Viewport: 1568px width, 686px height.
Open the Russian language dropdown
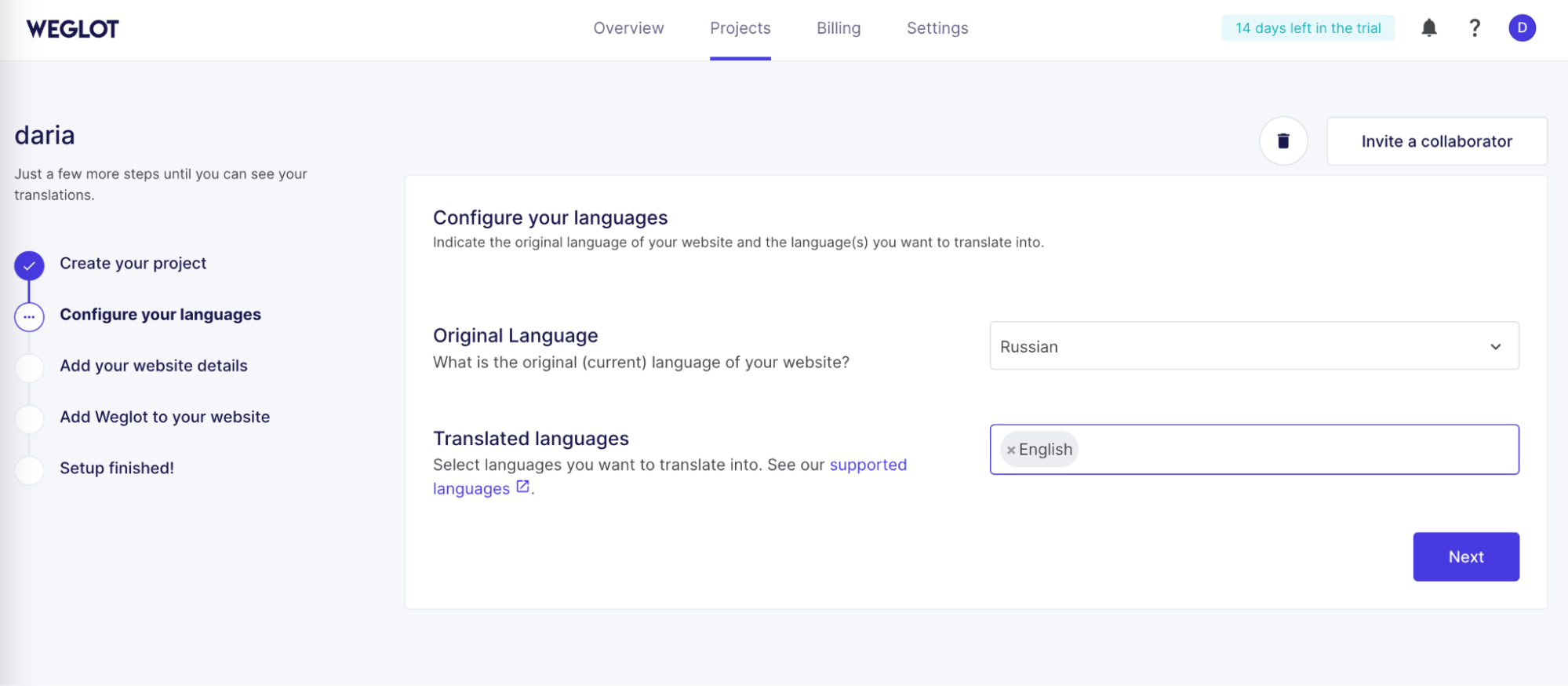(x=1254, y=346)
